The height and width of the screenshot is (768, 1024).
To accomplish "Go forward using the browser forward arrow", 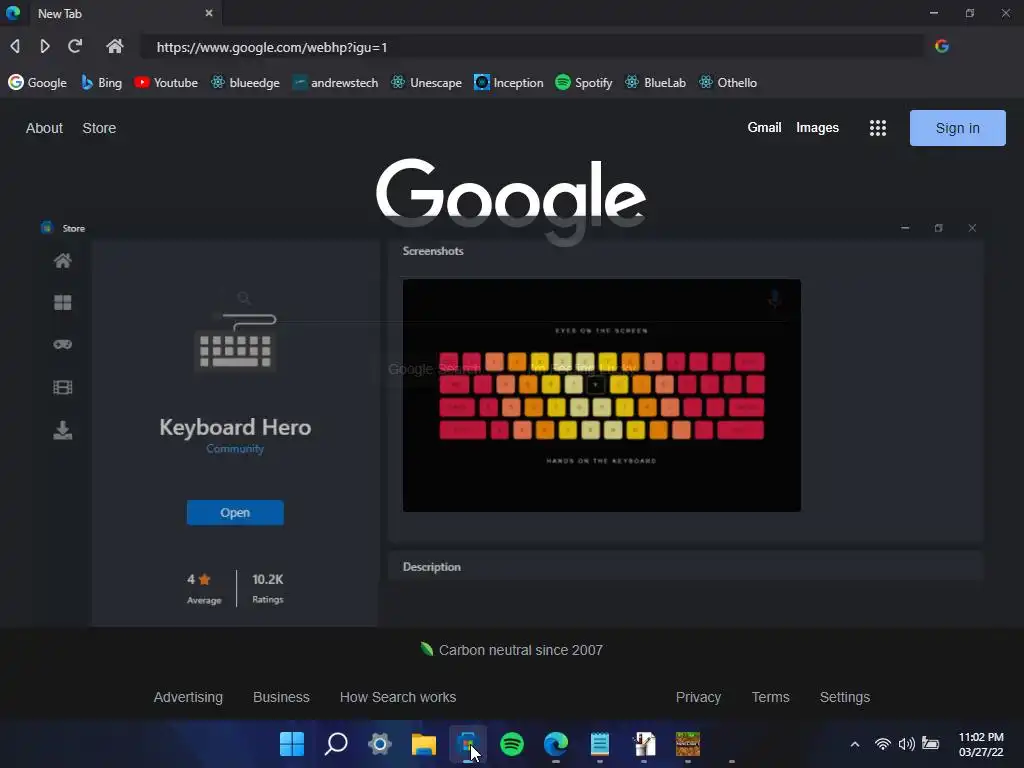I will pyautogui.click(x=44, y=46).
